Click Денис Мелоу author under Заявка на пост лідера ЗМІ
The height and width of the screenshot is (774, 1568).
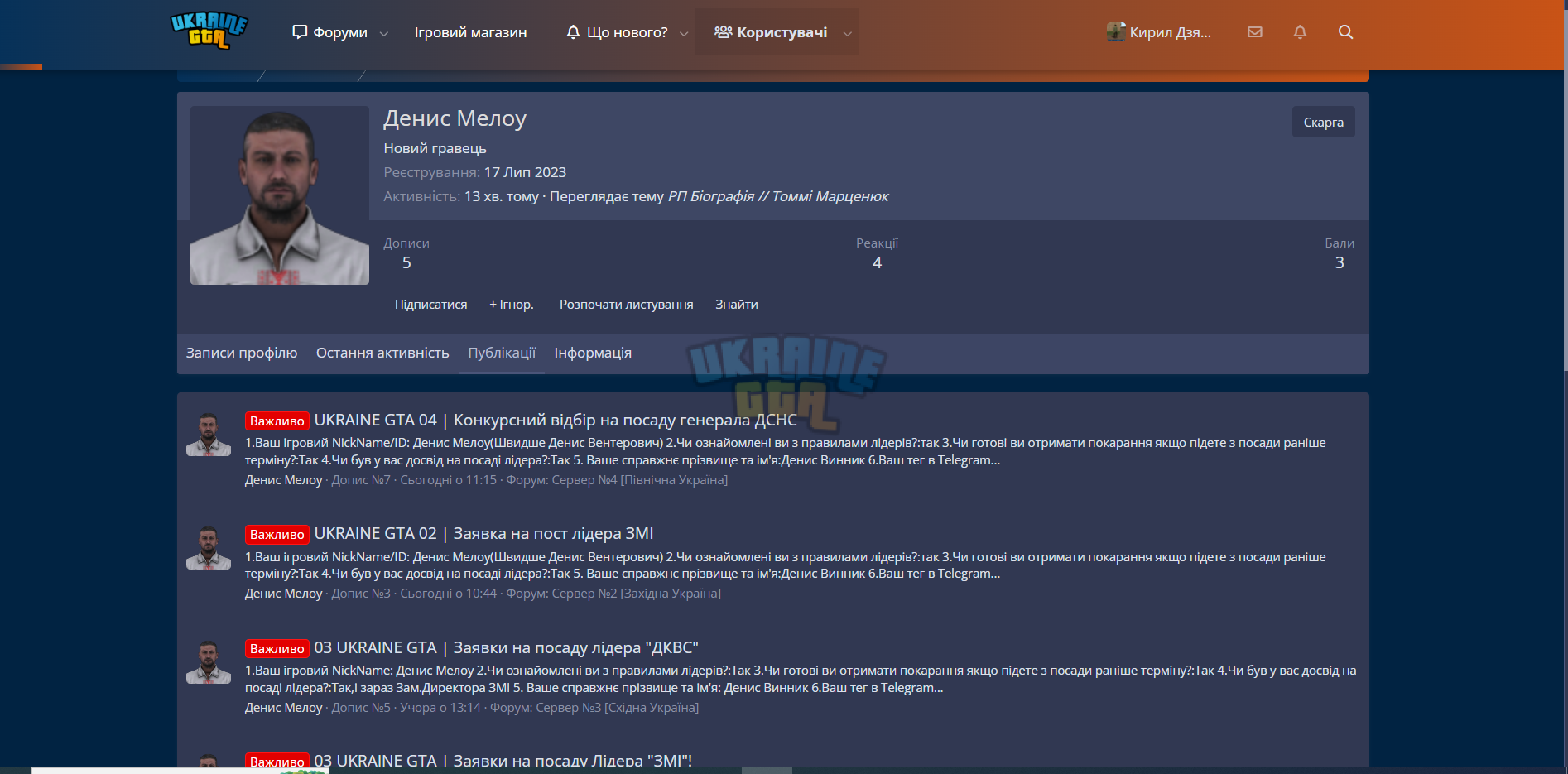[284, 594]
